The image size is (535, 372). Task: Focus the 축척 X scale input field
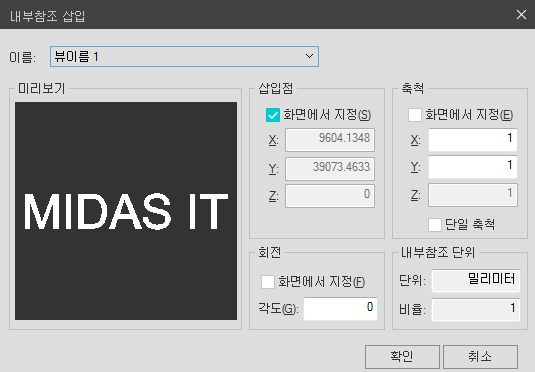tap(473, 140)
